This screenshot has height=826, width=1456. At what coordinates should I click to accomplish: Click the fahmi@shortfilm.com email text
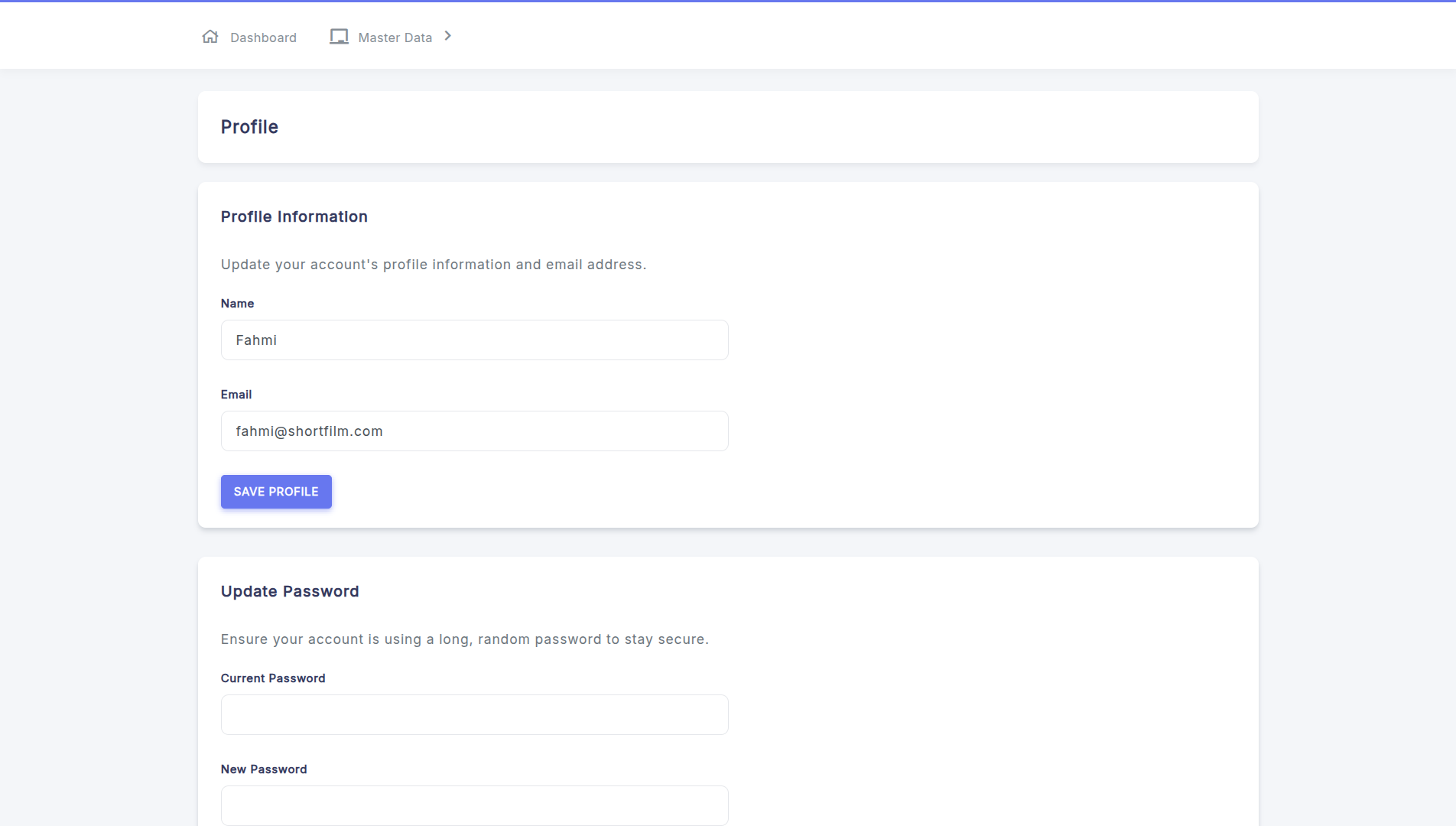(309, 431)
